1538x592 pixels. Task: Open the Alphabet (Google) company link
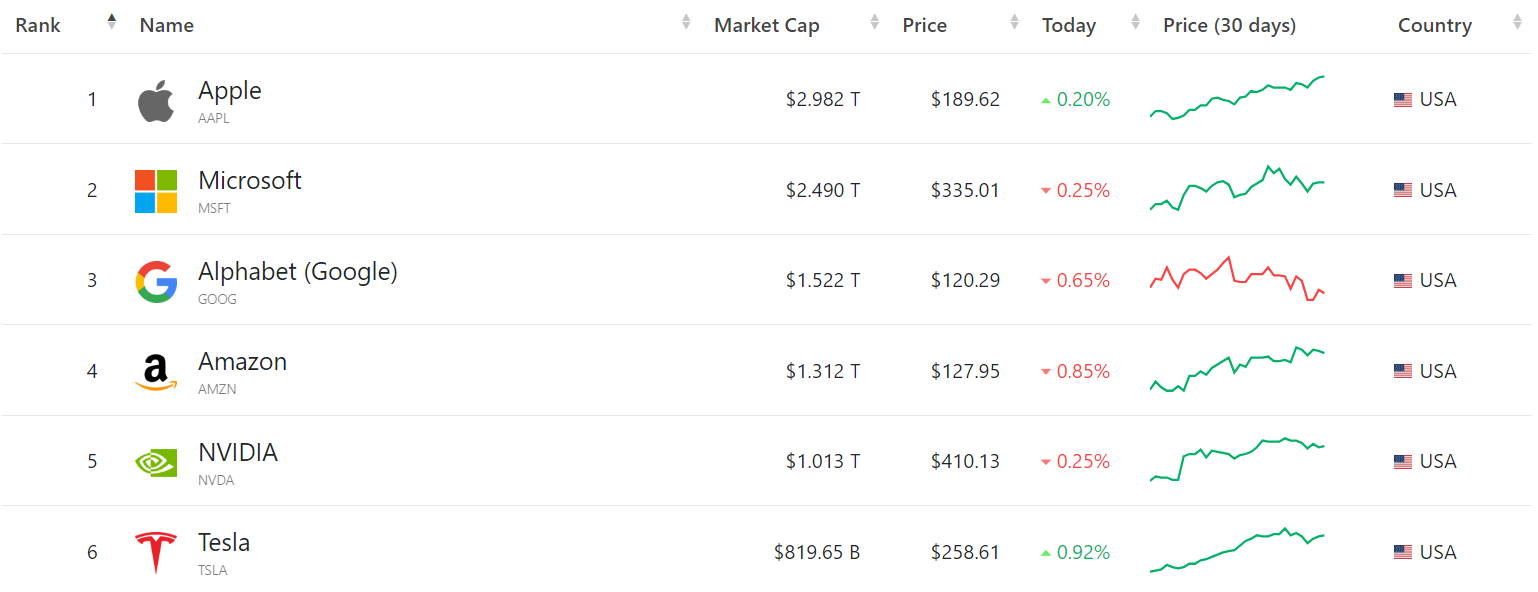[298, 272]
